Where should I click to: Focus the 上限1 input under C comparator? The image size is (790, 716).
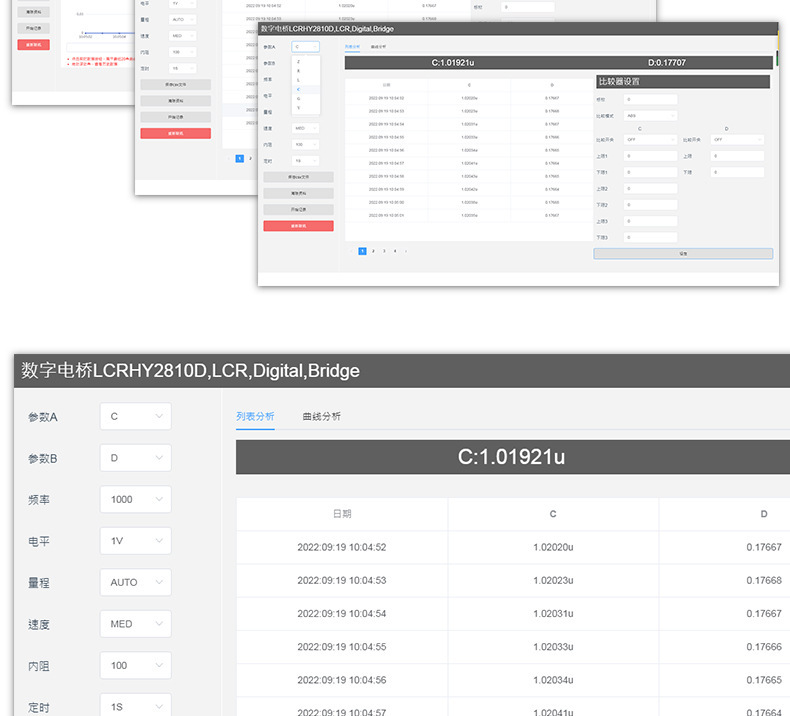(650, 156)
